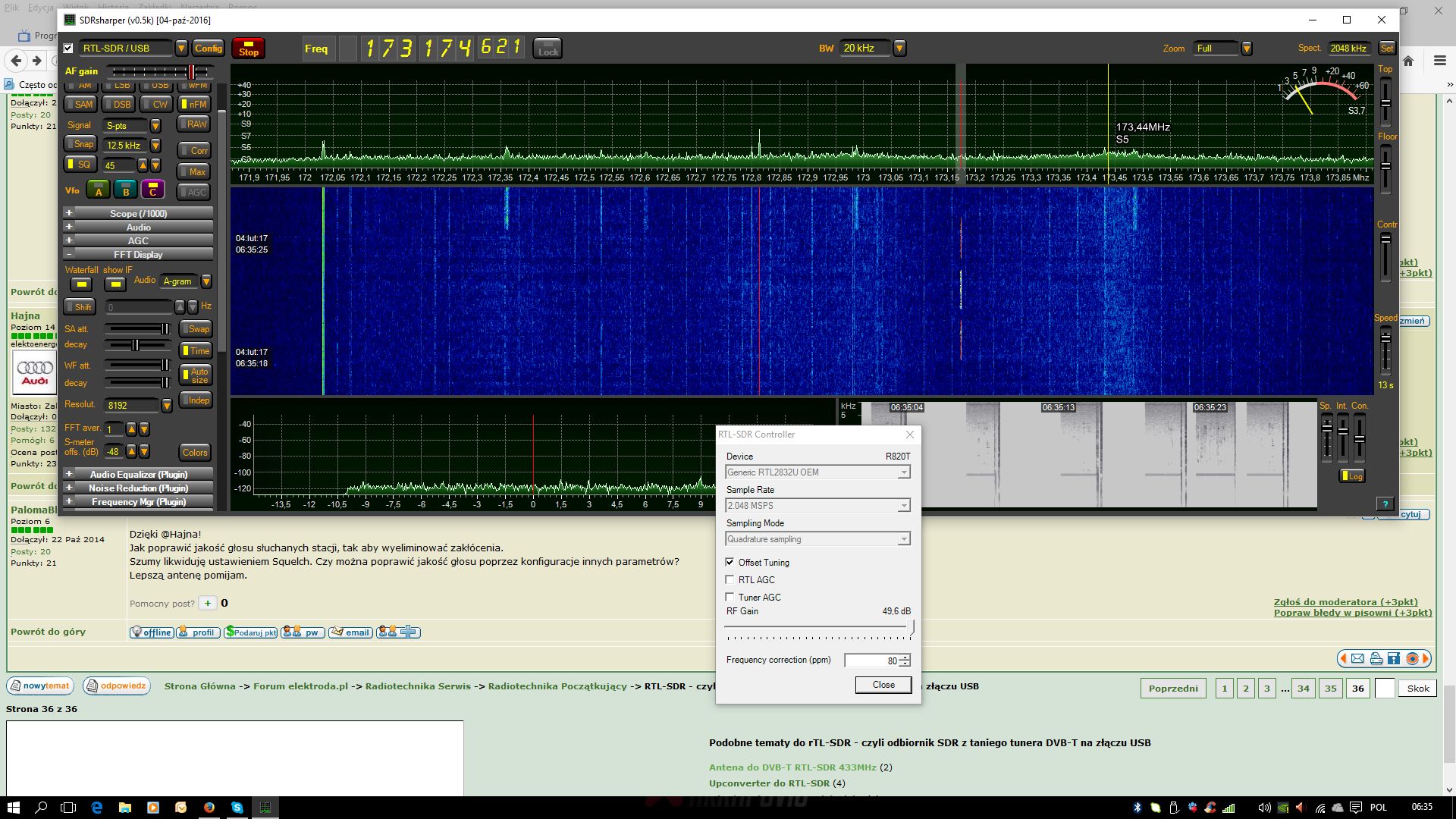The width and height of the screenshot is (1456, 819).
Task: Enable RTL AGC checkbox
Action: [x=730, y=579]
